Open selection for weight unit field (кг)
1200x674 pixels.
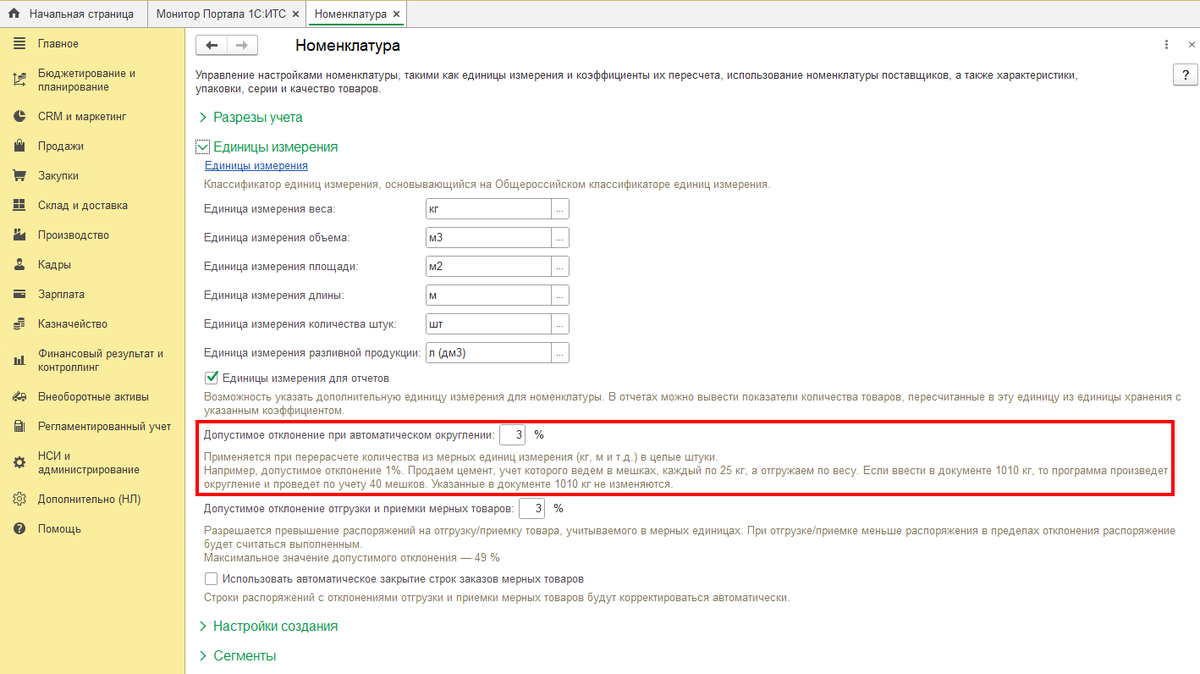tap(561, 209)
